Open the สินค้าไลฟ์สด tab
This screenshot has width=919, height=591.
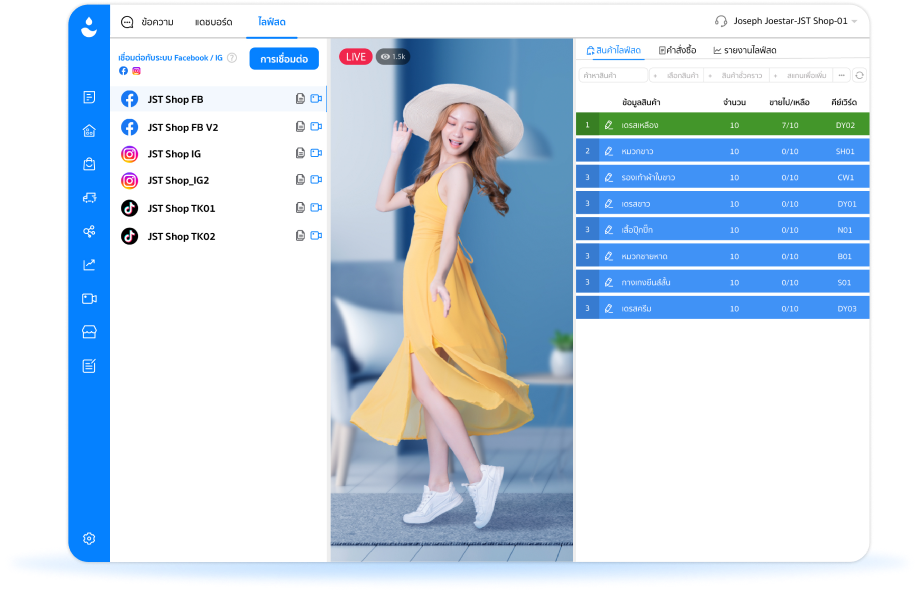pyautogui.click(x=614, y=50)
